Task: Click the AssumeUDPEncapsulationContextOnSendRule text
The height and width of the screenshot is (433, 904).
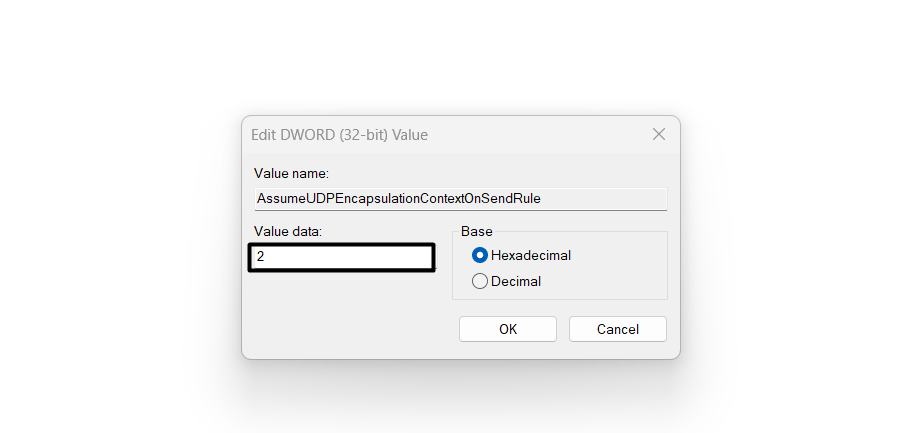Action: pos(398,198)
